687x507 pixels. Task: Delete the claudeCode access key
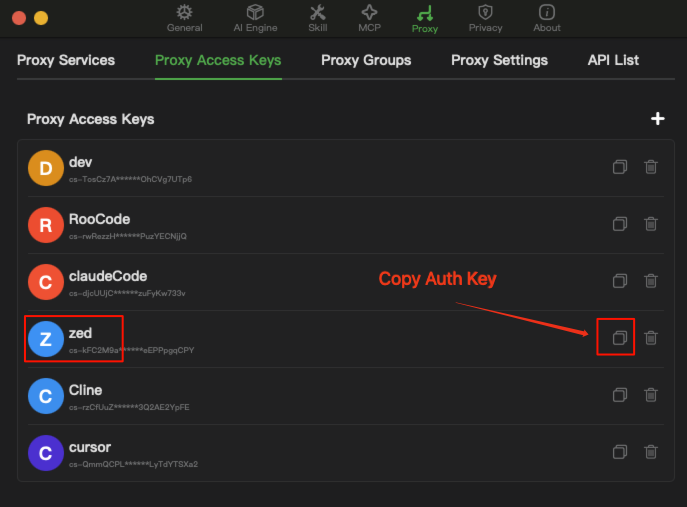tap(651, 281)
